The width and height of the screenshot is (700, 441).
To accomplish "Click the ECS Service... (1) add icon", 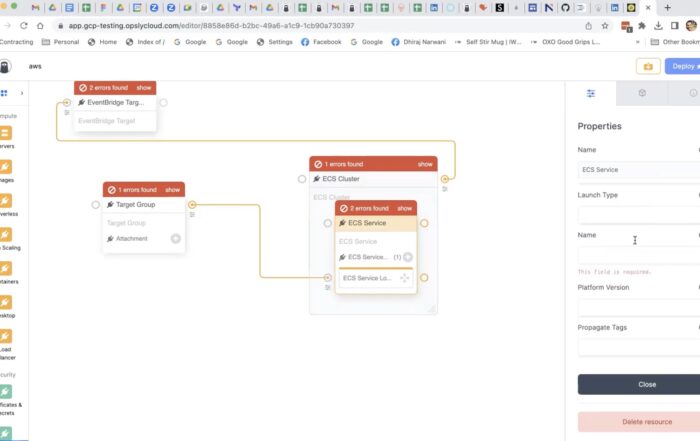I will pyautogui.click(x=408, y=257).
